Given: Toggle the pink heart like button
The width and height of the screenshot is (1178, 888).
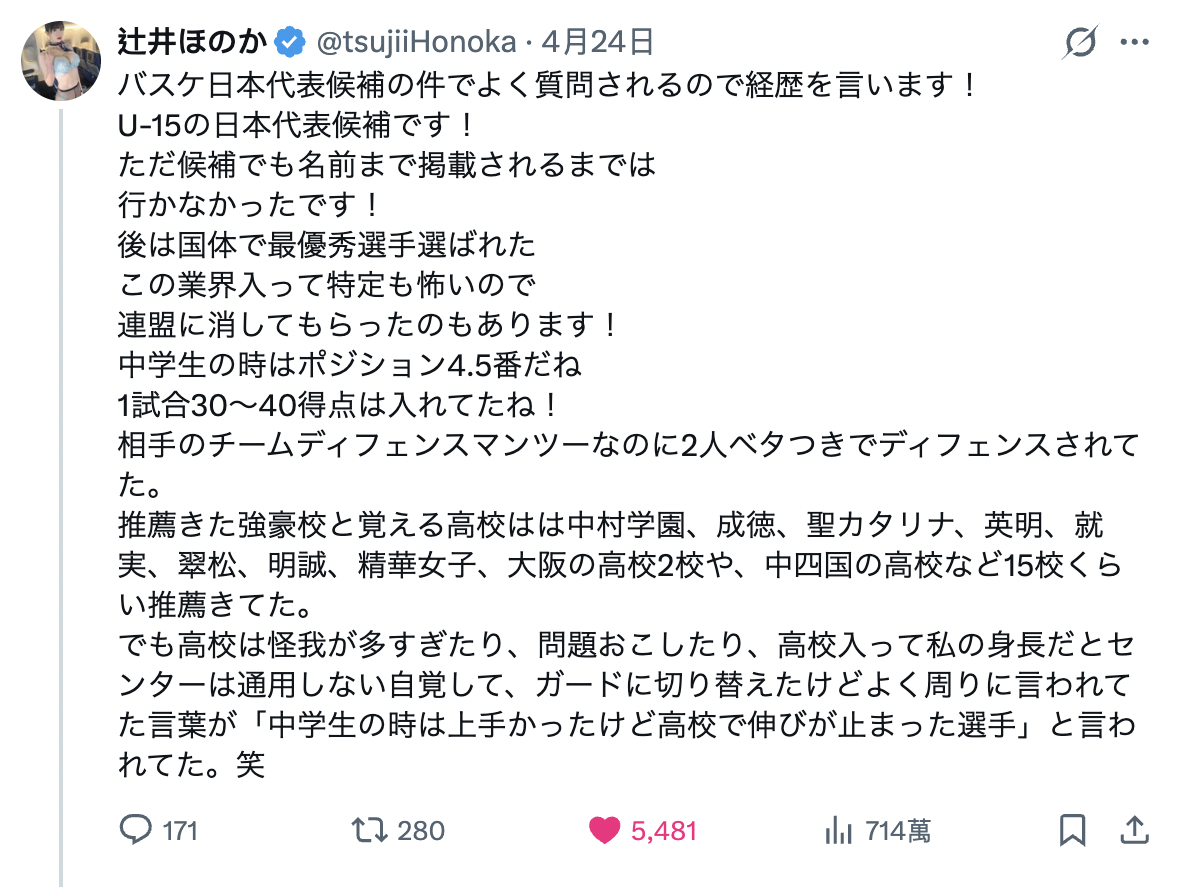Looking at the screenshot, I should 604,830.
